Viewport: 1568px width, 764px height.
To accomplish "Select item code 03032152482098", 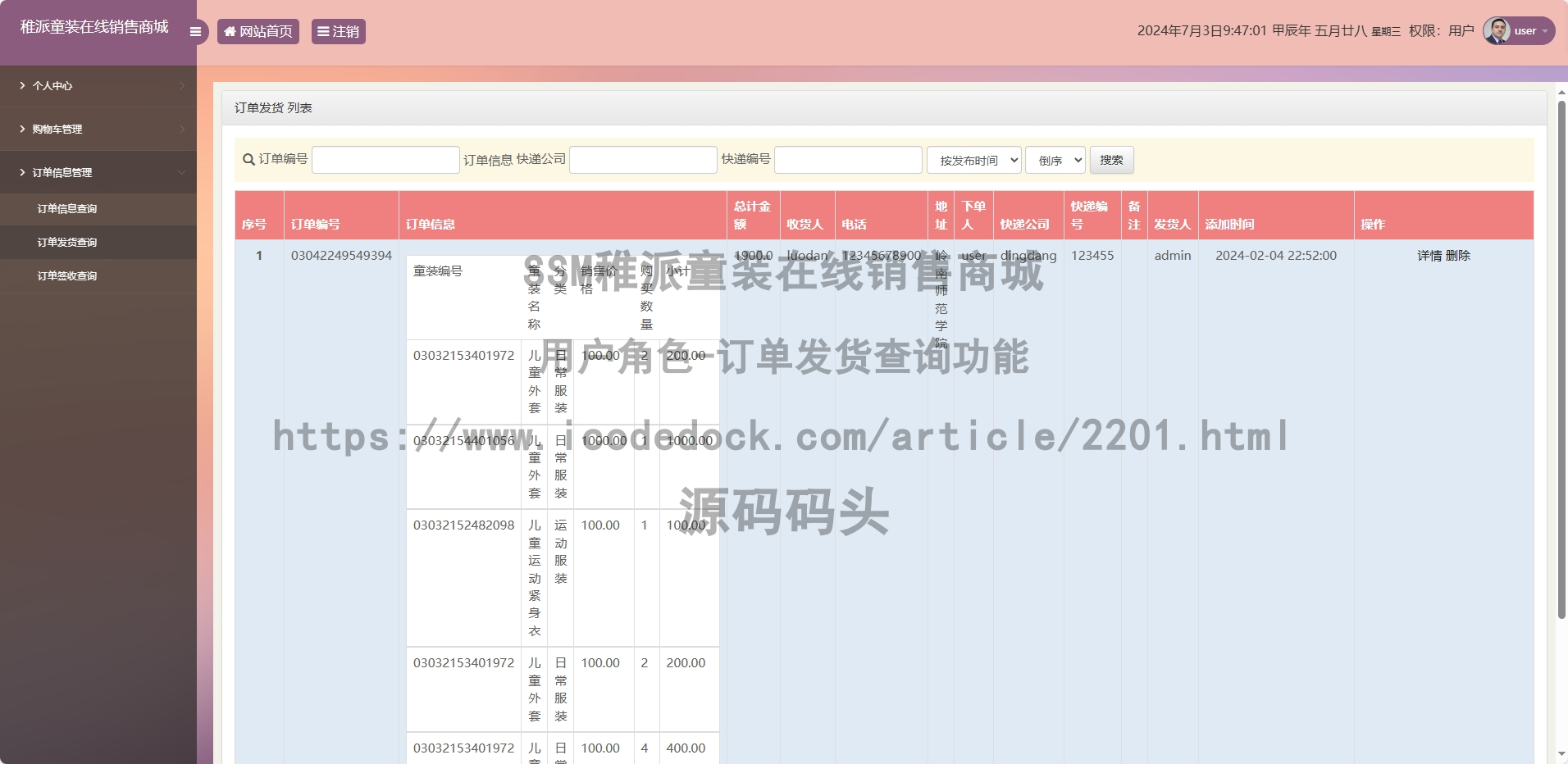I will pyautogui.click(x=464, y=525).
